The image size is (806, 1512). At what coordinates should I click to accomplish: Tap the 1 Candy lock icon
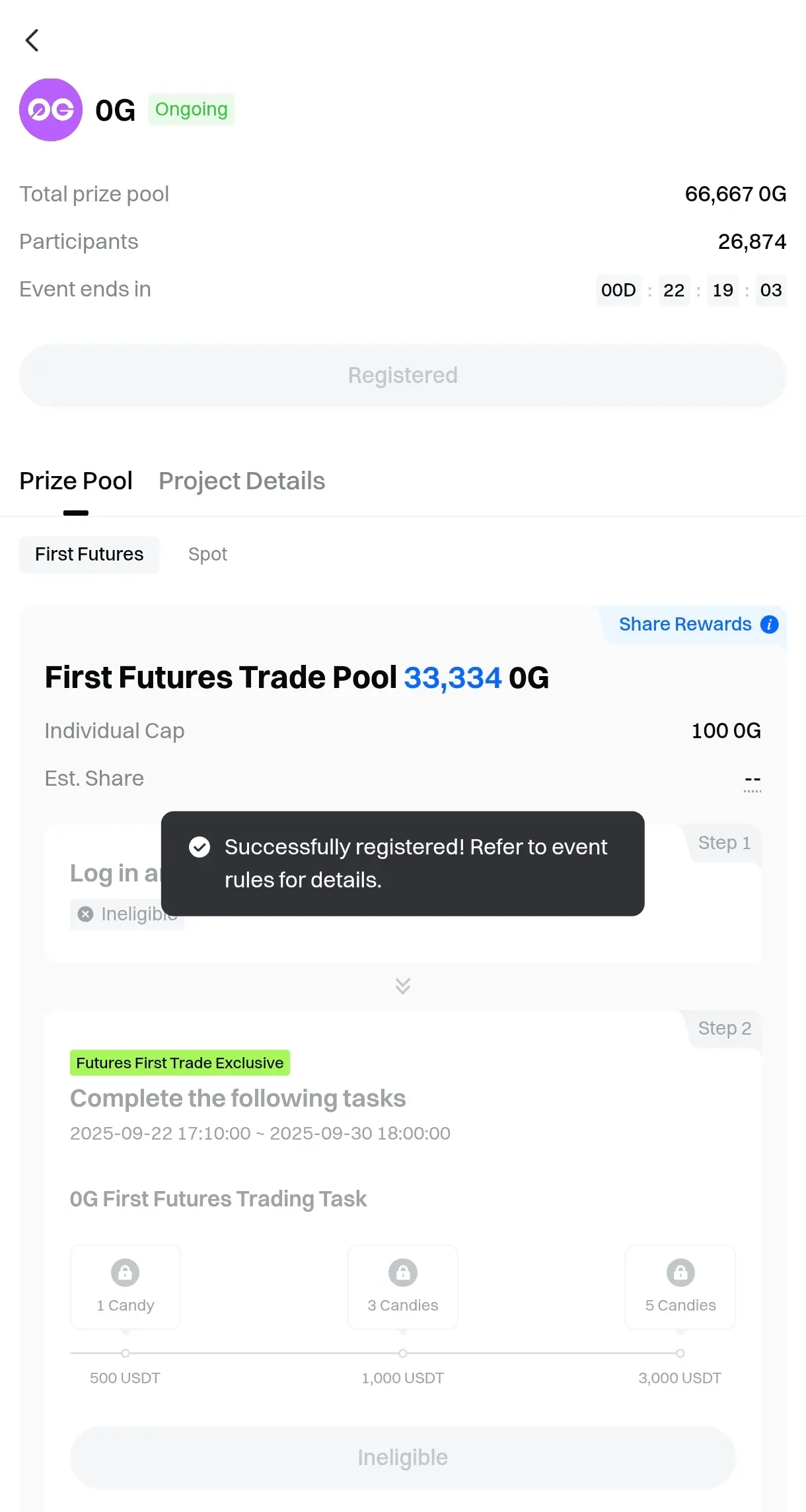[125, 1272]
